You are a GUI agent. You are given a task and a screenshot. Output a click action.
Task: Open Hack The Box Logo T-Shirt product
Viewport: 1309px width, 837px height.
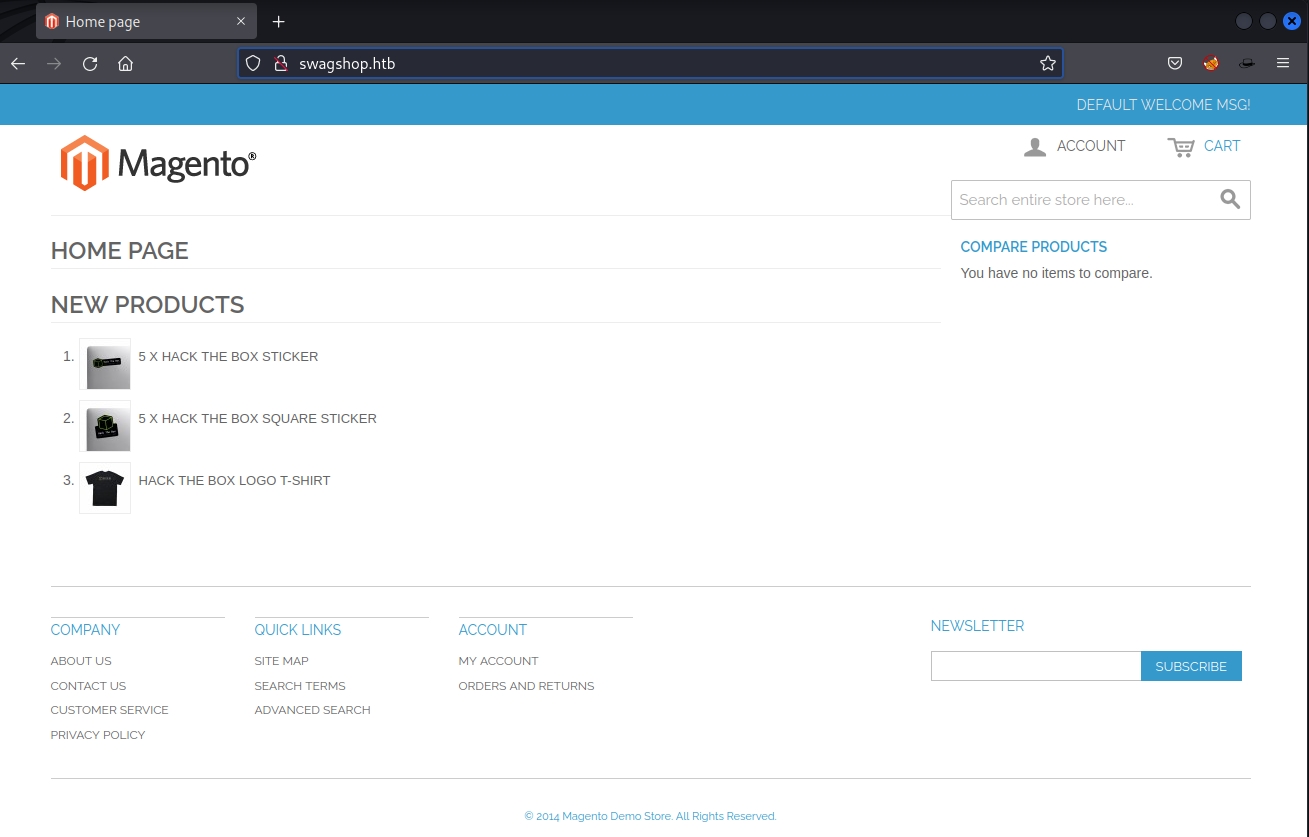tap(234, 481)
